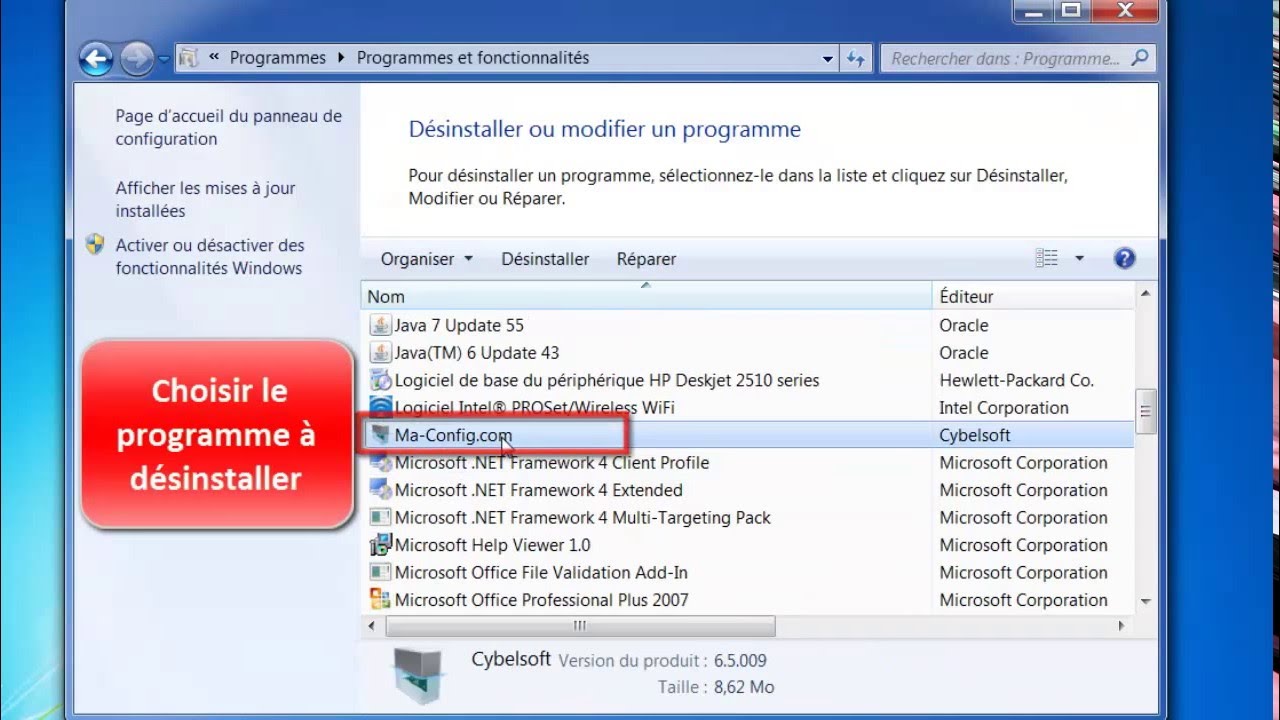This screenshot has width=1280, height=720.
Task: Click the change view icon
Action: click(1047, 259)
